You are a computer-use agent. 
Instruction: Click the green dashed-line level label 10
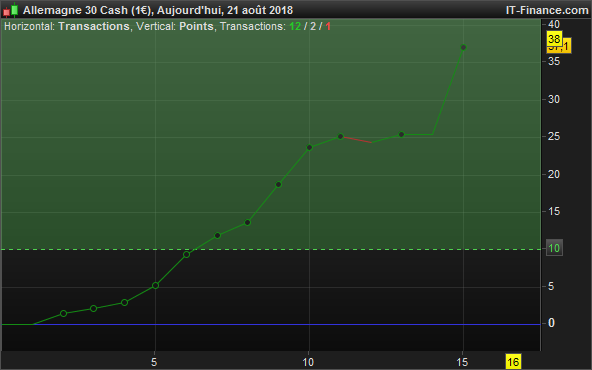554,248
